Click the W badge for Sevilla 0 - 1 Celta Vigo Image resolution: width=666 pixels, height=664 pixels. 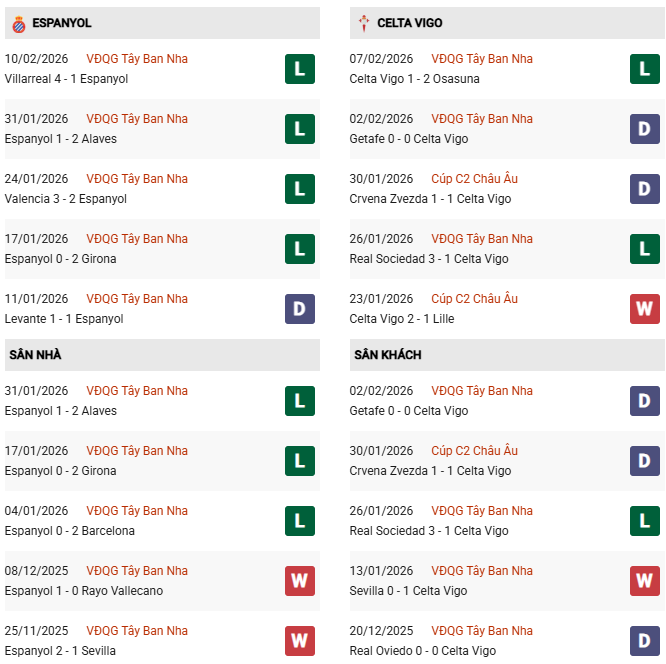pos(644,581)
